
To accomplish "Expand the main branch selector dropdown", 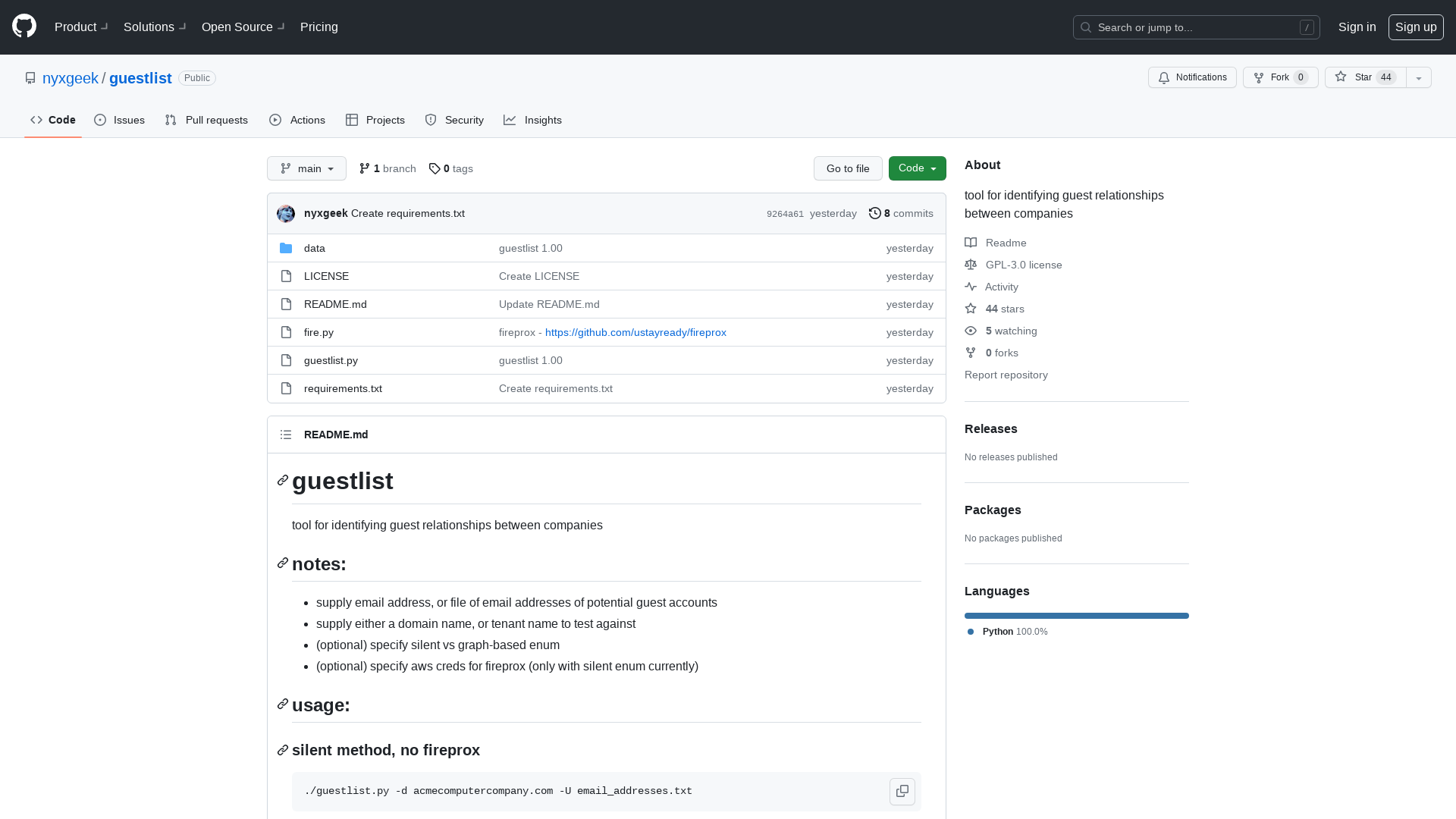I will point(306,168).
